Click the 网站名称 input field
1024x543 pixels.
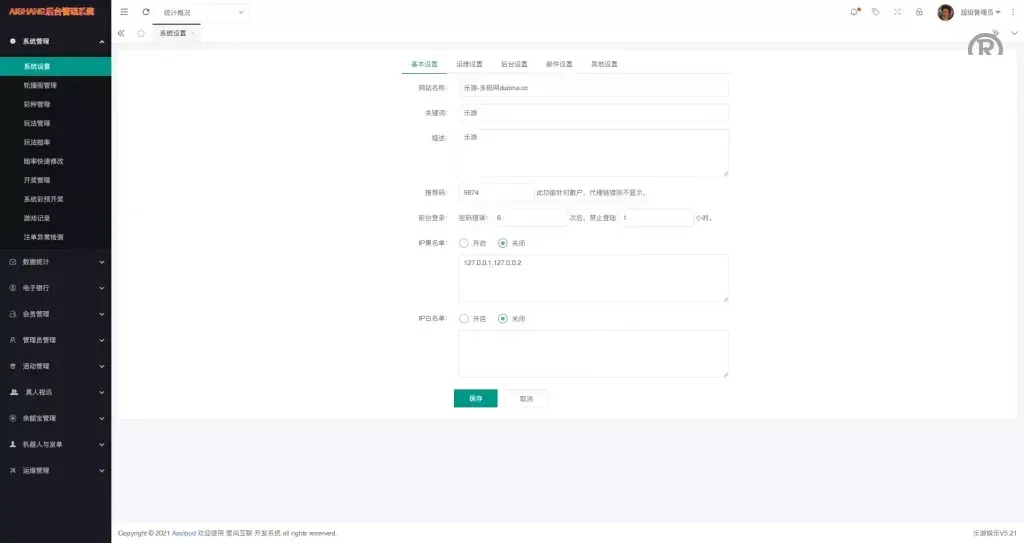(x=593, y=88)
